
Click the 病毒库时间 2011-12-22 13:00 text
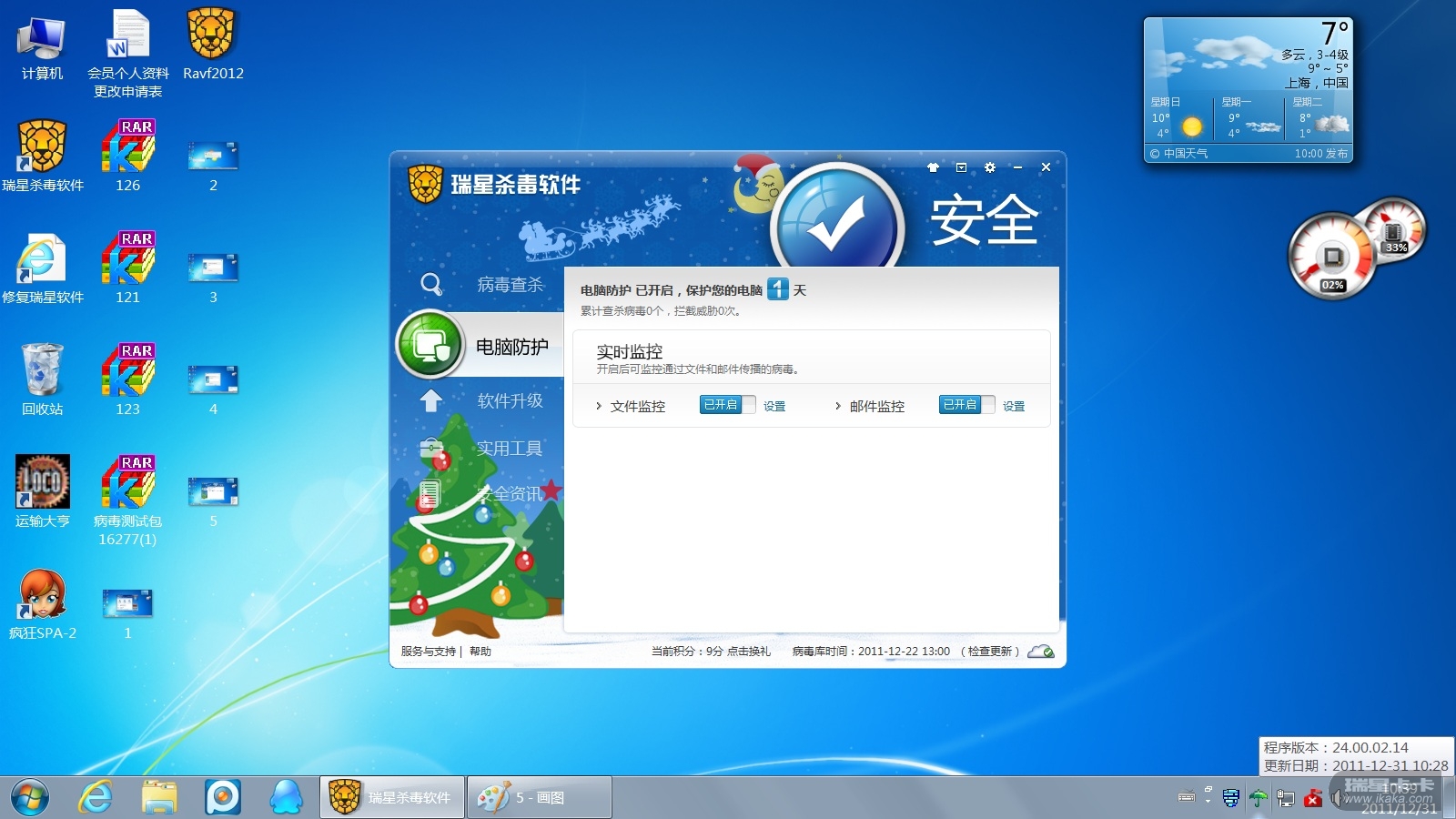point(871,652)
